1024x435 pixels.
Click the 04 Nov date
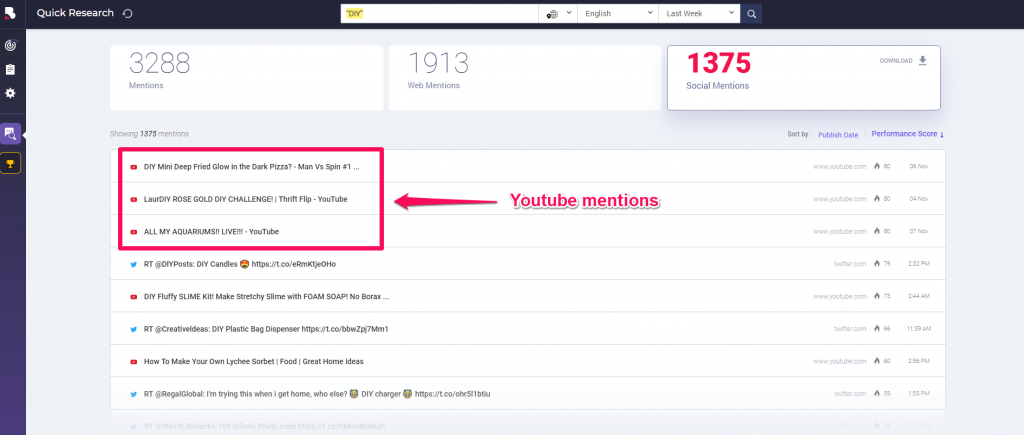tap(918, 199)
